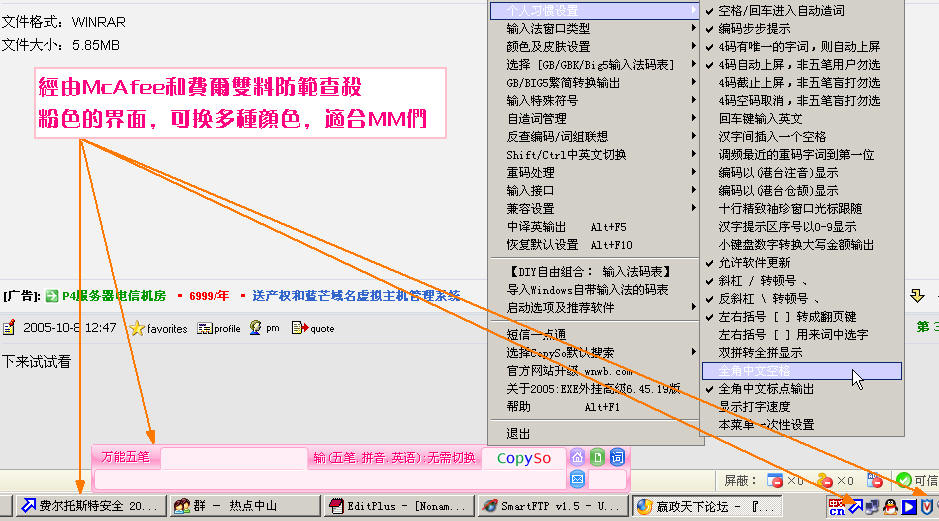Click the QQ penguin tray icon
This screenshot has width=939, height=521.
[890, 507]
